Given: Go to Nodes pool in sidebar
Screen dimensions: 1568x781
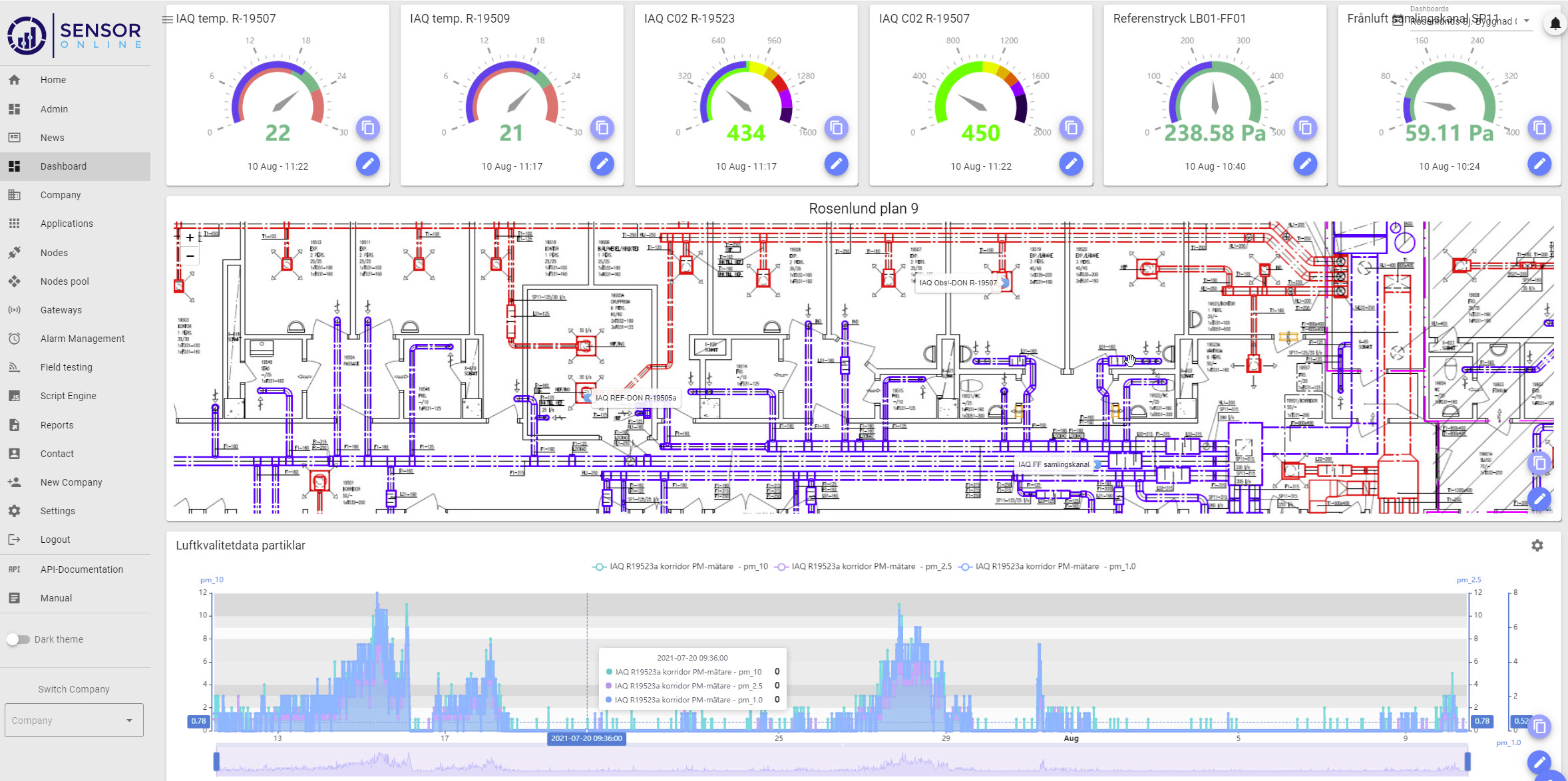Looking at the screenshot, I should click(x=64, y=281).
